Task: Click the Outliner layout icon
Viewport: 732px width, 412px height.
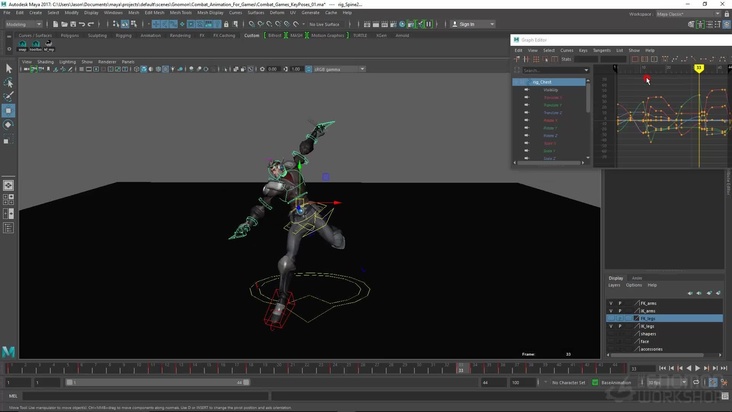Action: [8, 228]
